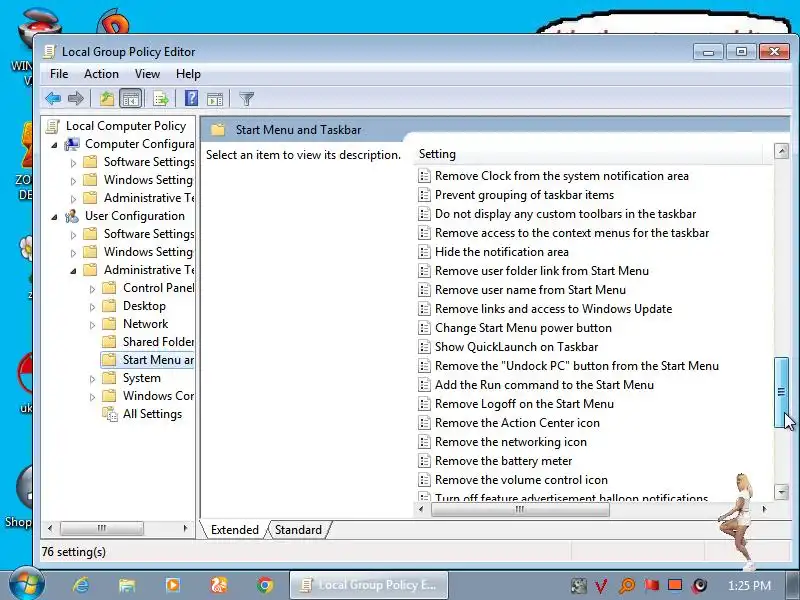Click the taskbar clock showing 1:25 PM
800x600 pixels.
pyautogui.click(x=749, y=585)
